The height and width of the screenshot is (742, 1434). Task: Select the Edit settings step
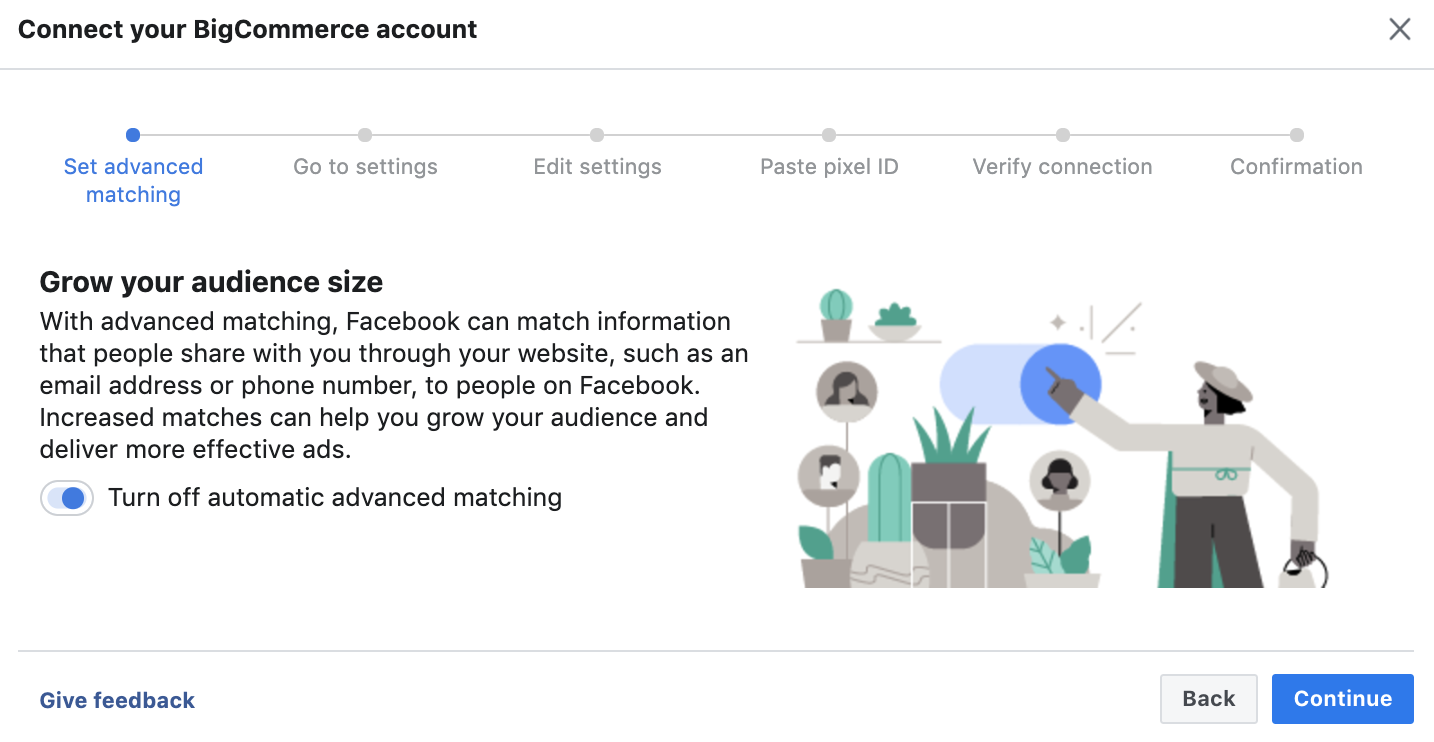tap(597, 167)
